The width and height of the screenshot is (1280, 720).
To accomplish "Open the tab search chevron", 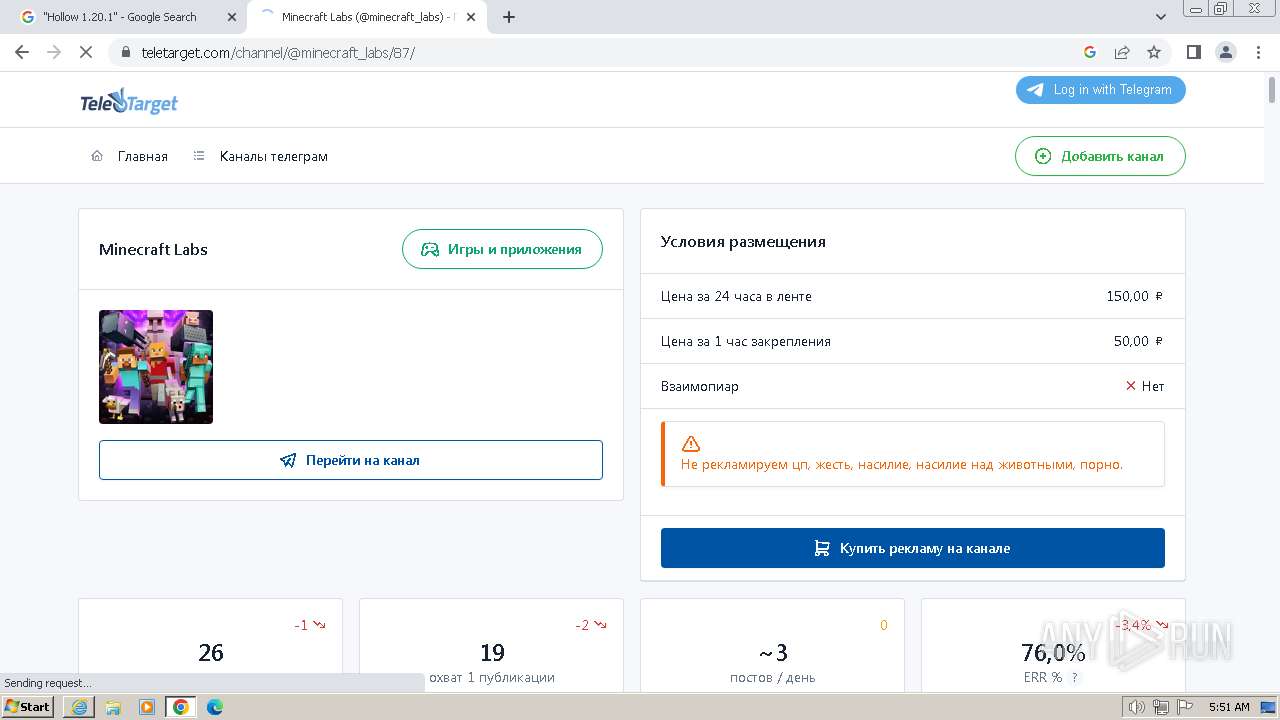I will (x=1161, y=17).
